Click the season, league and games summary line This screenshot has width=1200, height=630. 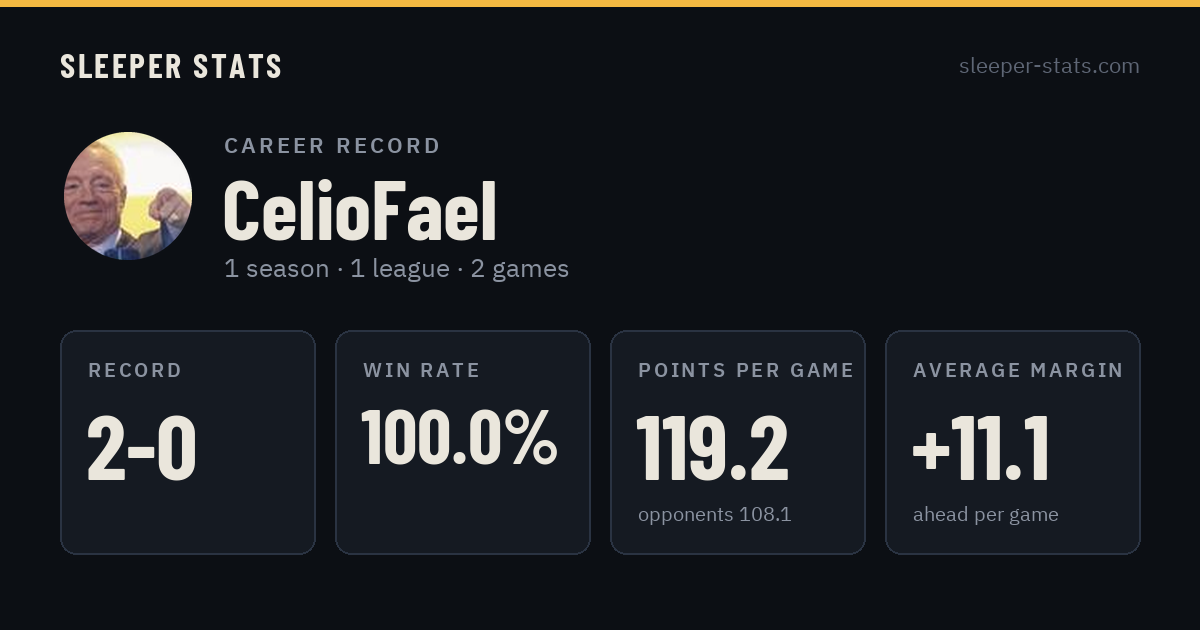[396, 269]
